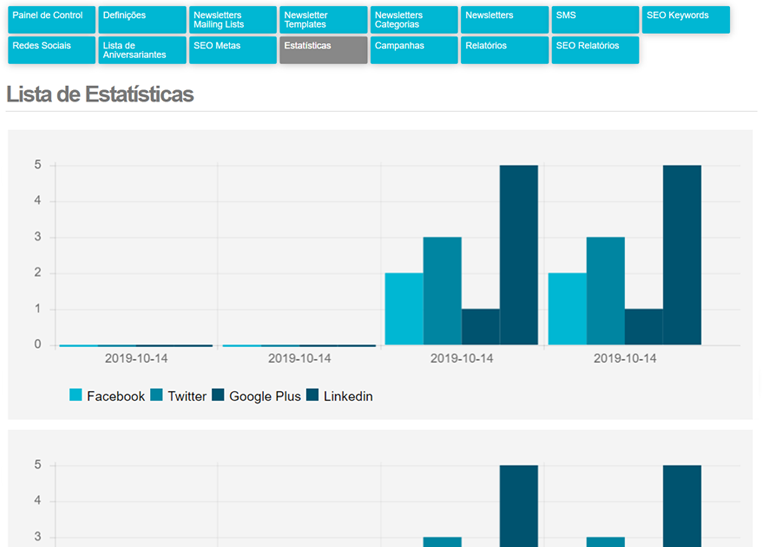This screenshot has height=547, width=763.
Task: Toggle the Twitter legend color swatch
Action: pos(156,395)
